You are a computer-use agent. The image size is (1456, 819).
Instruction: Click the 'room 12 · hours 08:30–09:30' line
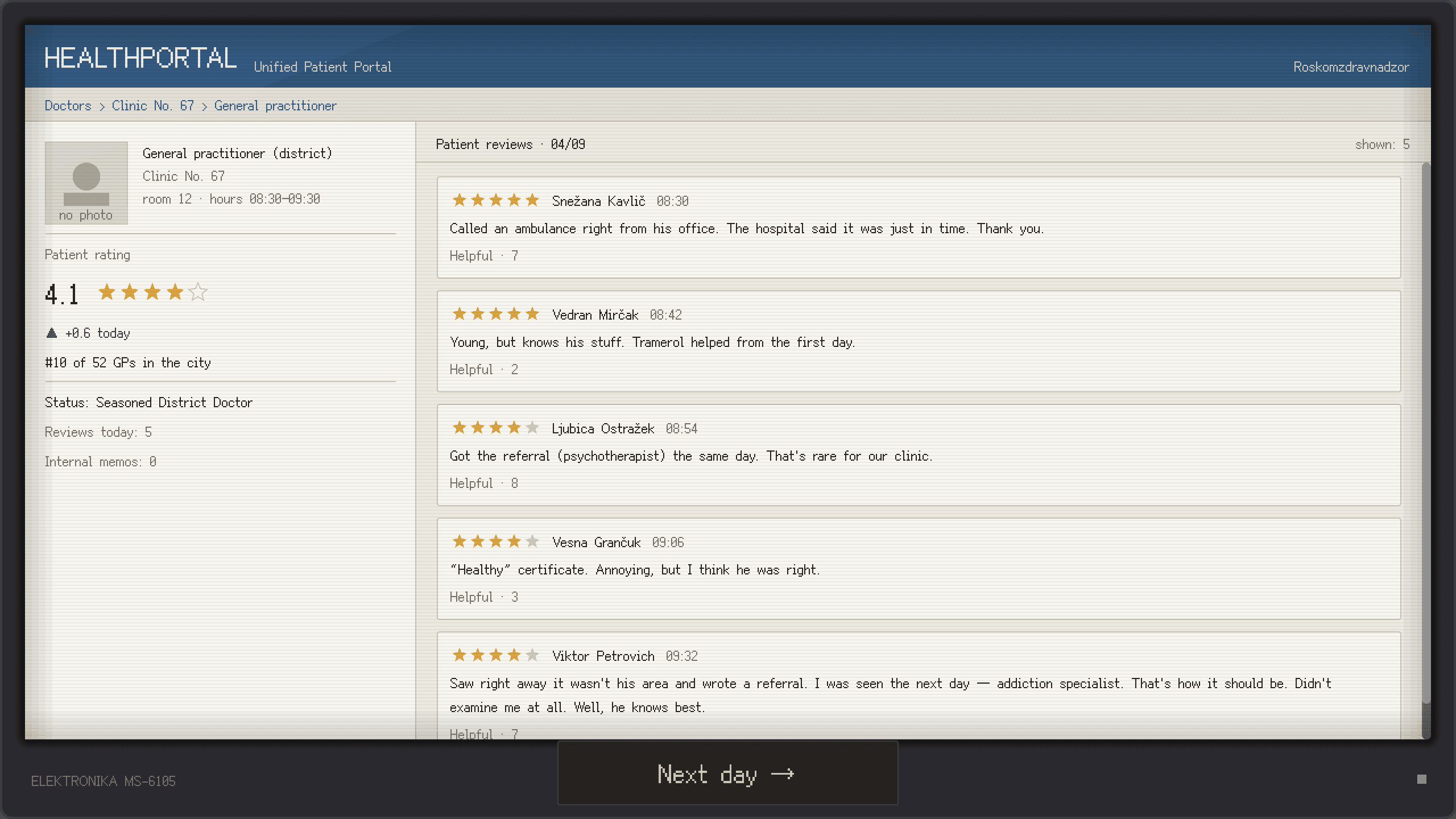231,199
